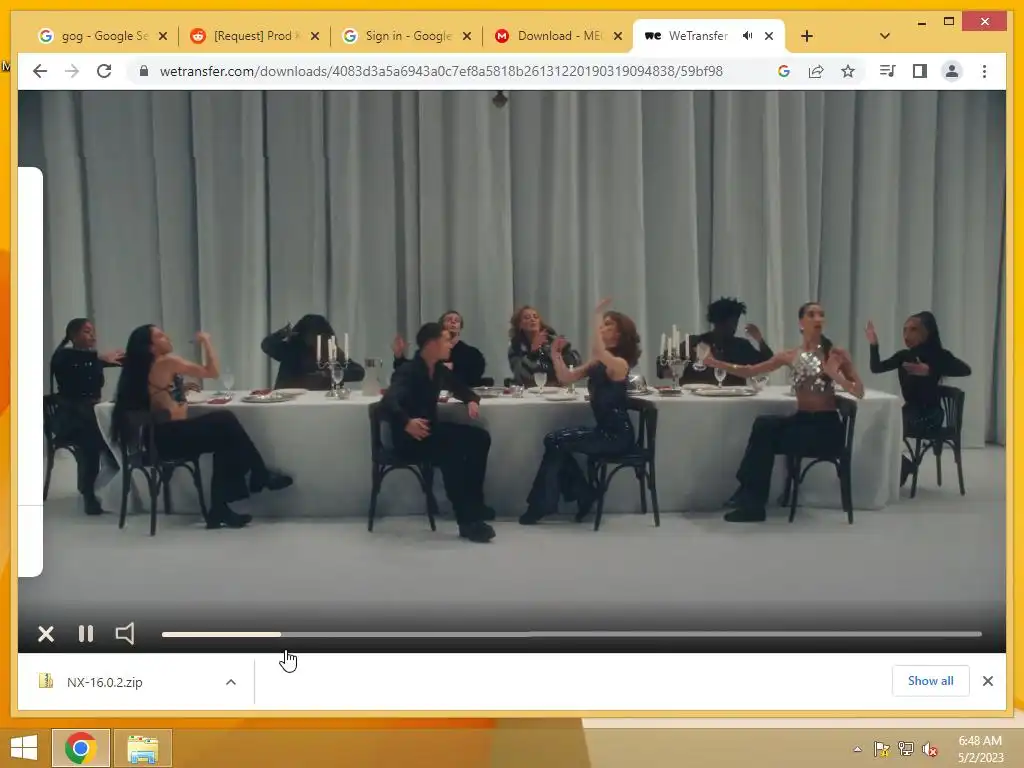Maximize the Chrome window
This screenshot has width=1024, height=768.
pyautogui.click(x=949, y=22)
